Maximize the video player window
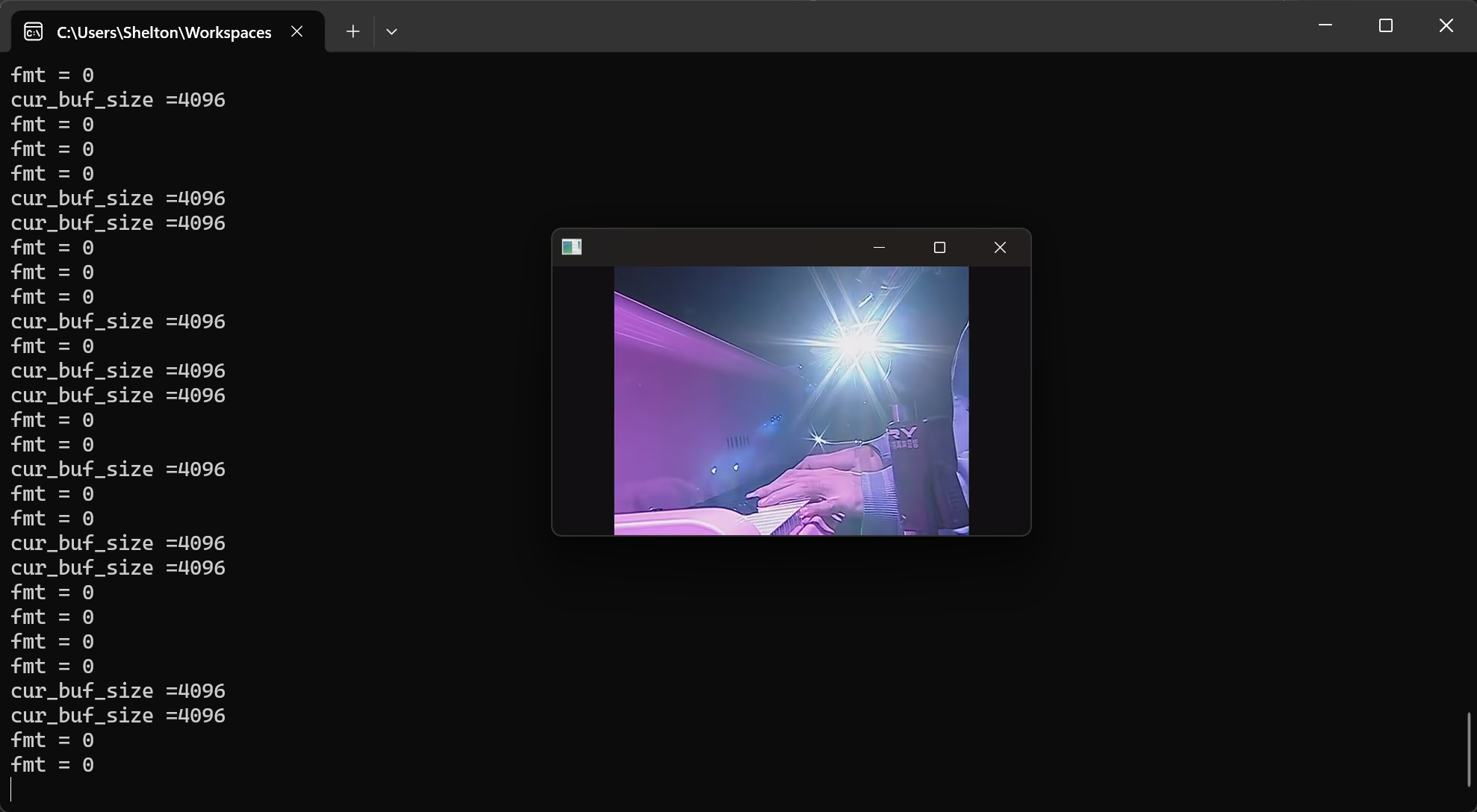Viewport: 1477px width, 812px height. click(x=939, y=247)
